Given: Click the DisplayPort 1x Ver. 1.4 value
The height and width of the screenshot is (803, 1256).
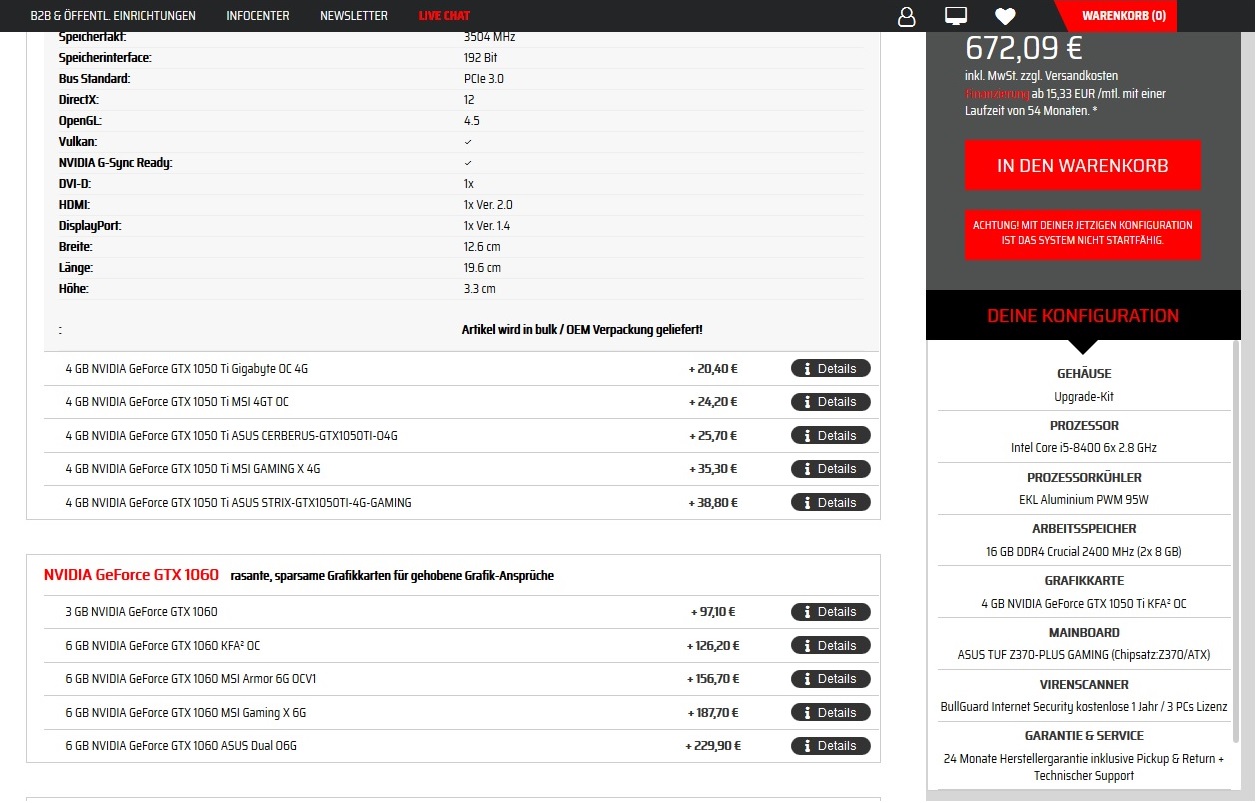Looking at the screenshot, I should pyautogui.click(x=488, y=226).
